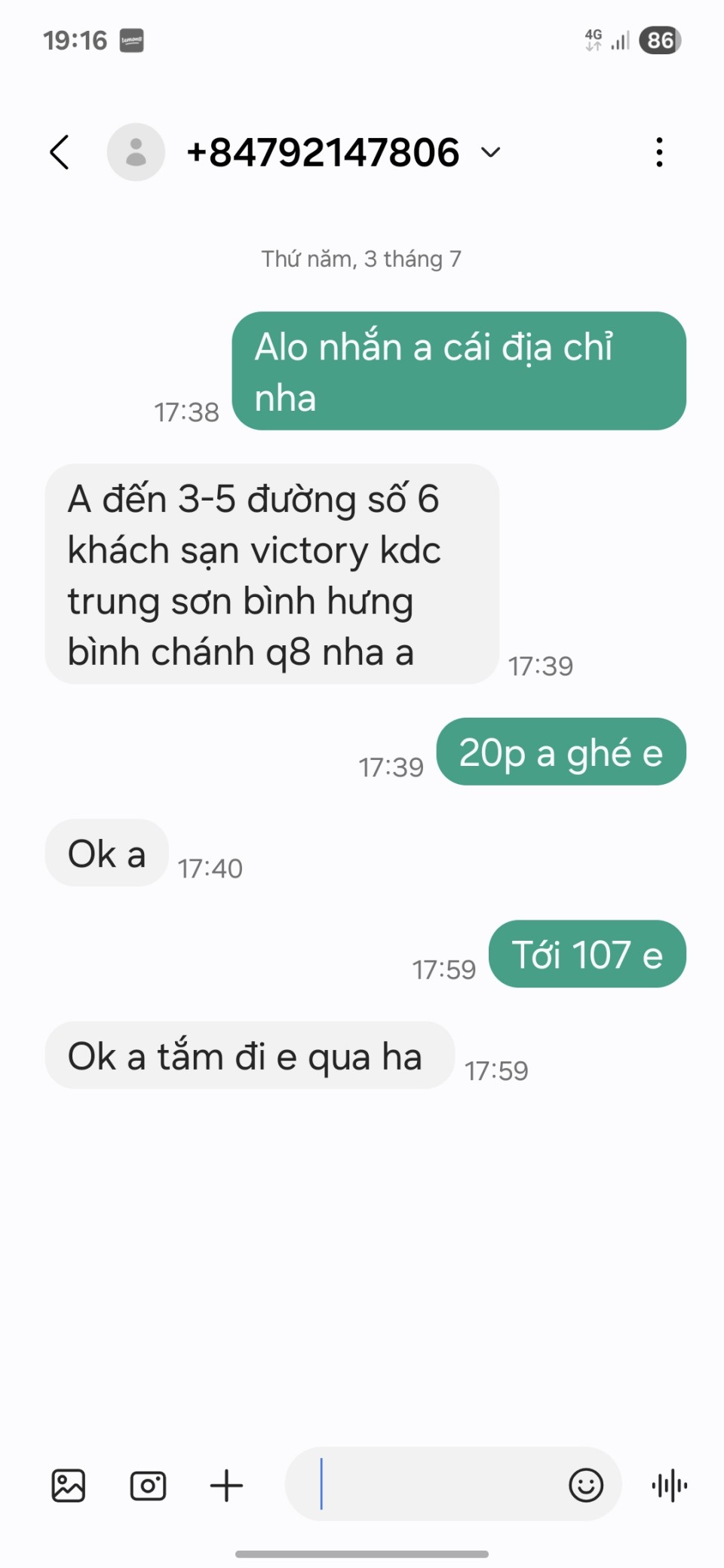The width and height of the screenshot is (724, 1568).
Task: Select the '20p a ghé e' bubble
Action: coord(561,752)
